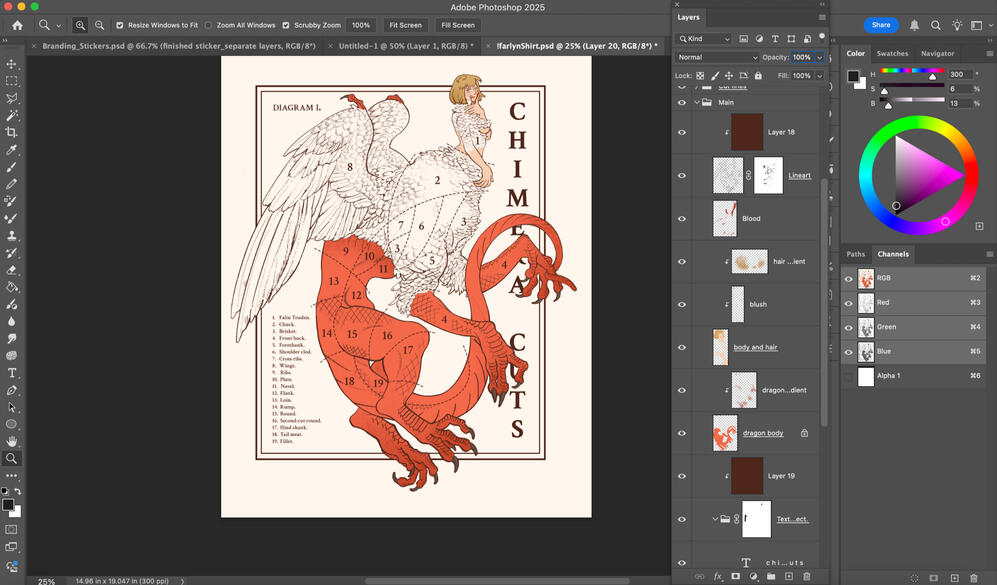Image resolution: width=997 pixels, height=585 pixels.
Task: Uncheck Resize Windows to Fit
Action: 120,25
